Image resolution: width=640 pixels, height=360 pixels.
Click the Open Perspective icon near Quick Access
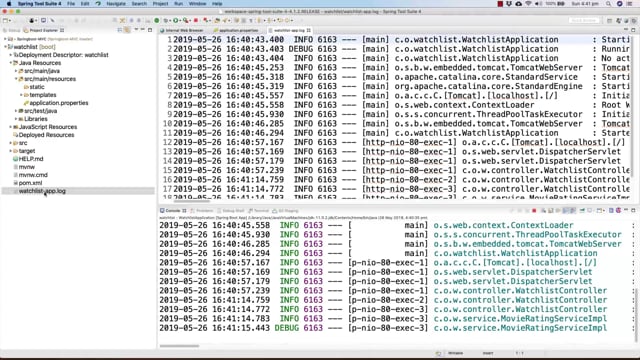coord(609,20)
